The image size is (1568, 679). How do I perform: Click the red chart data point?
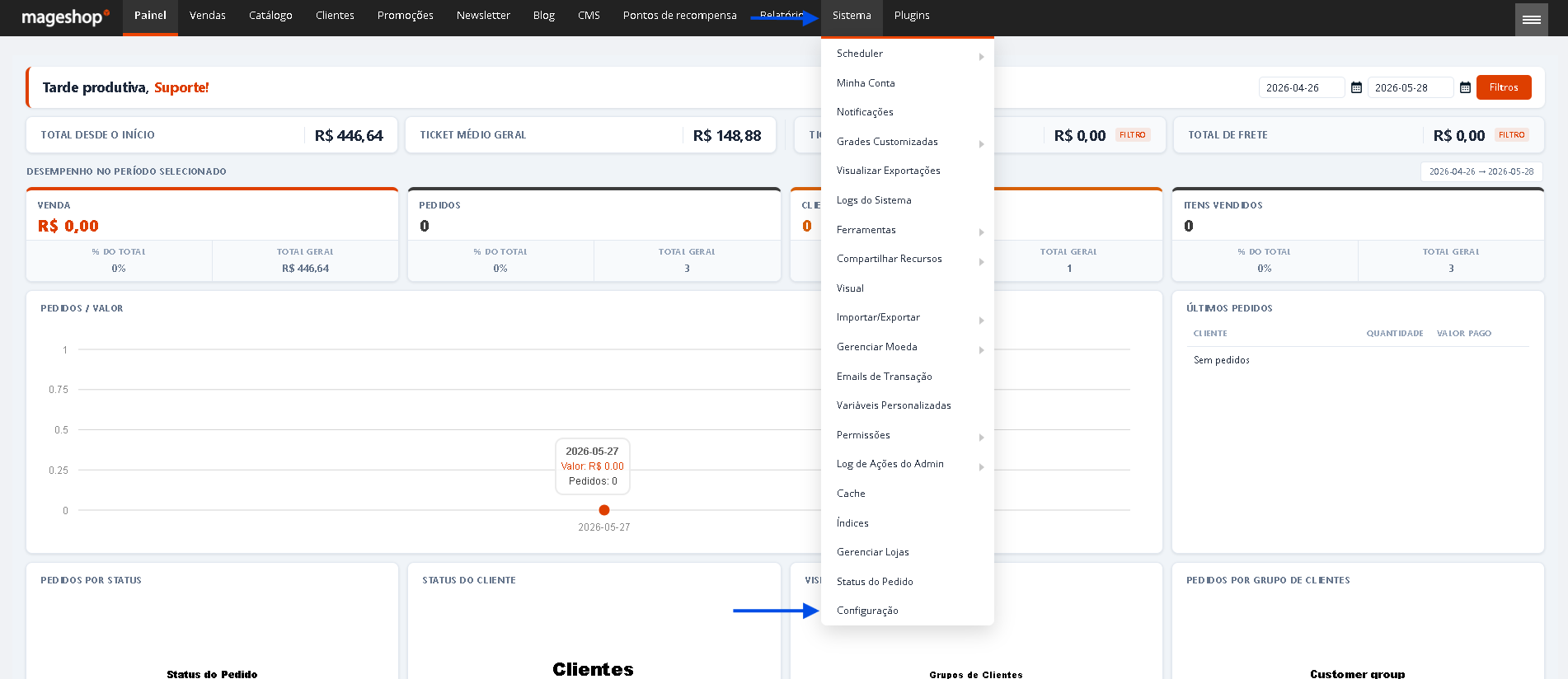(x=604, y=510)
